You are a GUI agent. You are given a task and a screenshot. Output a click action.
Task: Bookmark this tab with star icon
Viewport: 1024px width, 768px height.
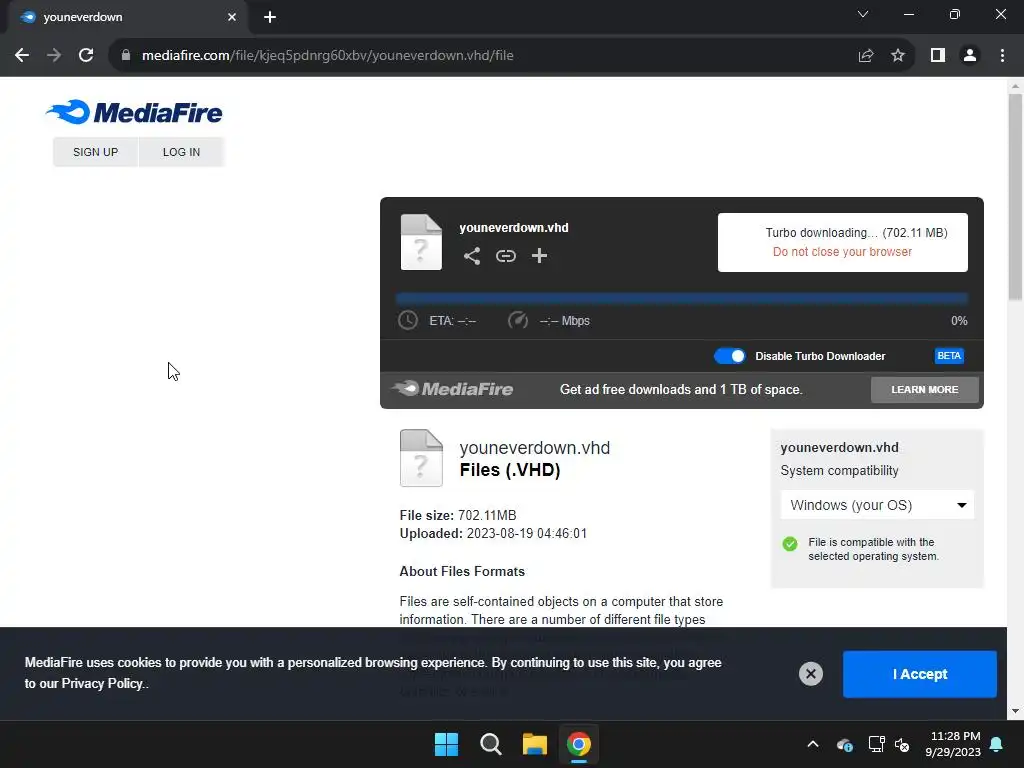(x=898, y=56)
